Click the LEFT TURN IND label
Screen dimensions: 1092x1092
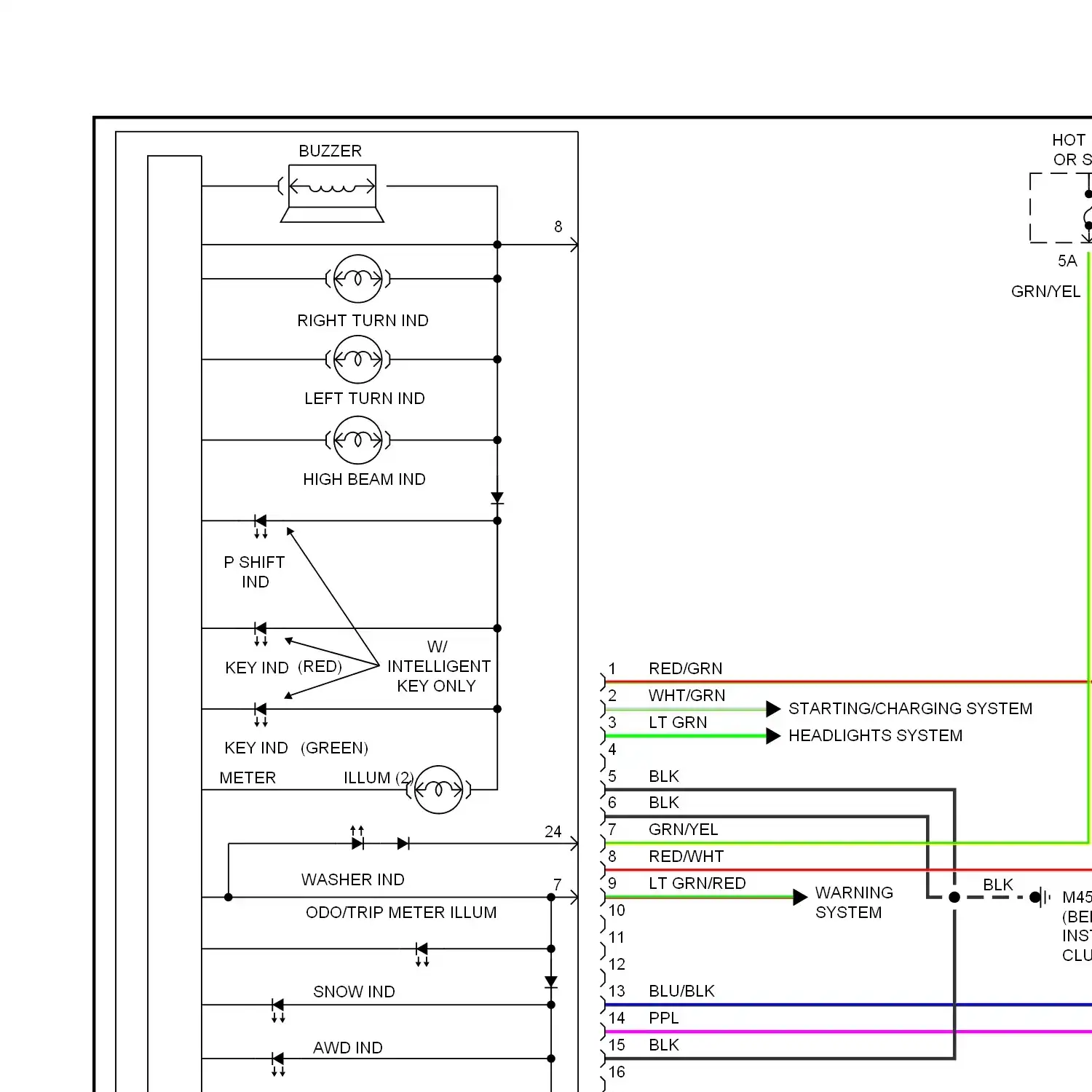pos(364,398)
